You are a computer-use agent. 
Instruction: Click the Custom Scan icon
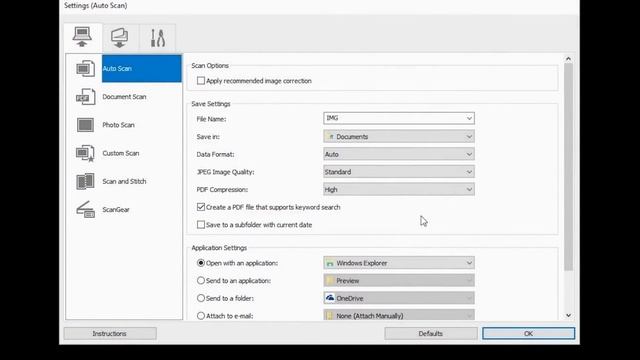[x=85, y=153]
